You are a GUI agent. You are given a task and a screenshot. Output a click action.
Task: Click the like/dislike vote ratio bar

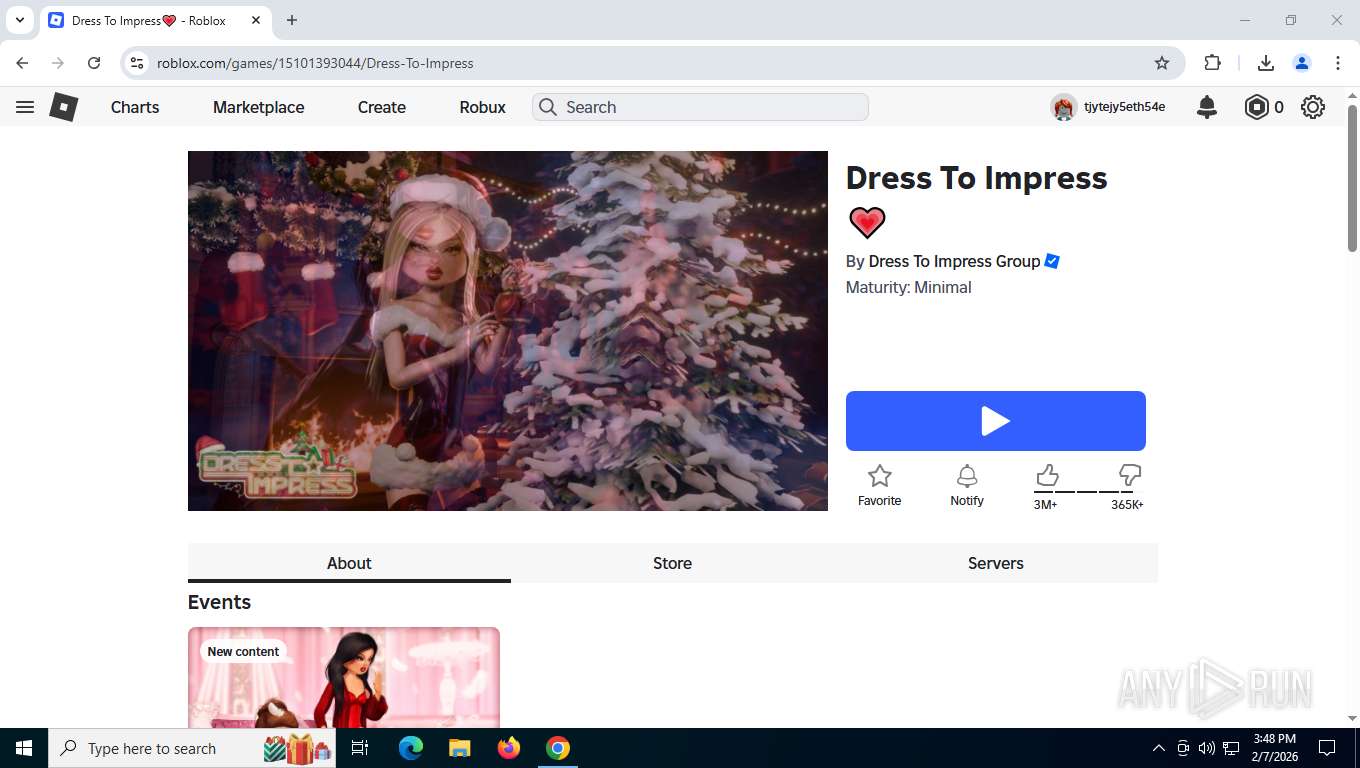[1088, 491]
